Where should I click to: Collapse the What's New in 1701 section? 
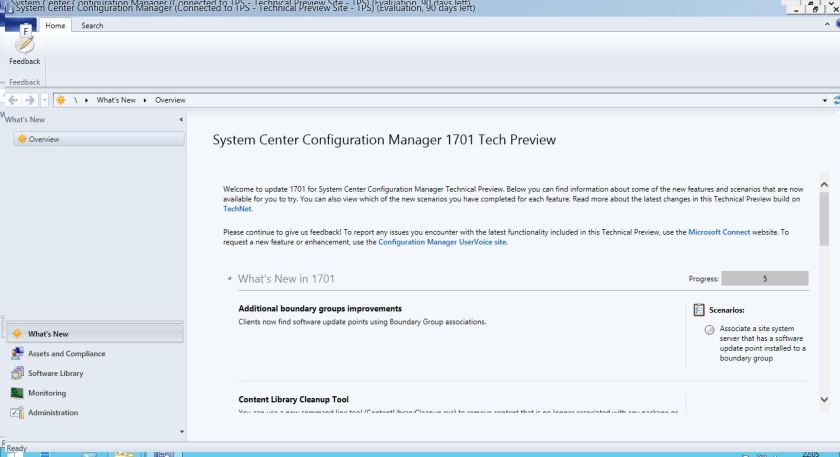tap(229, 279)
